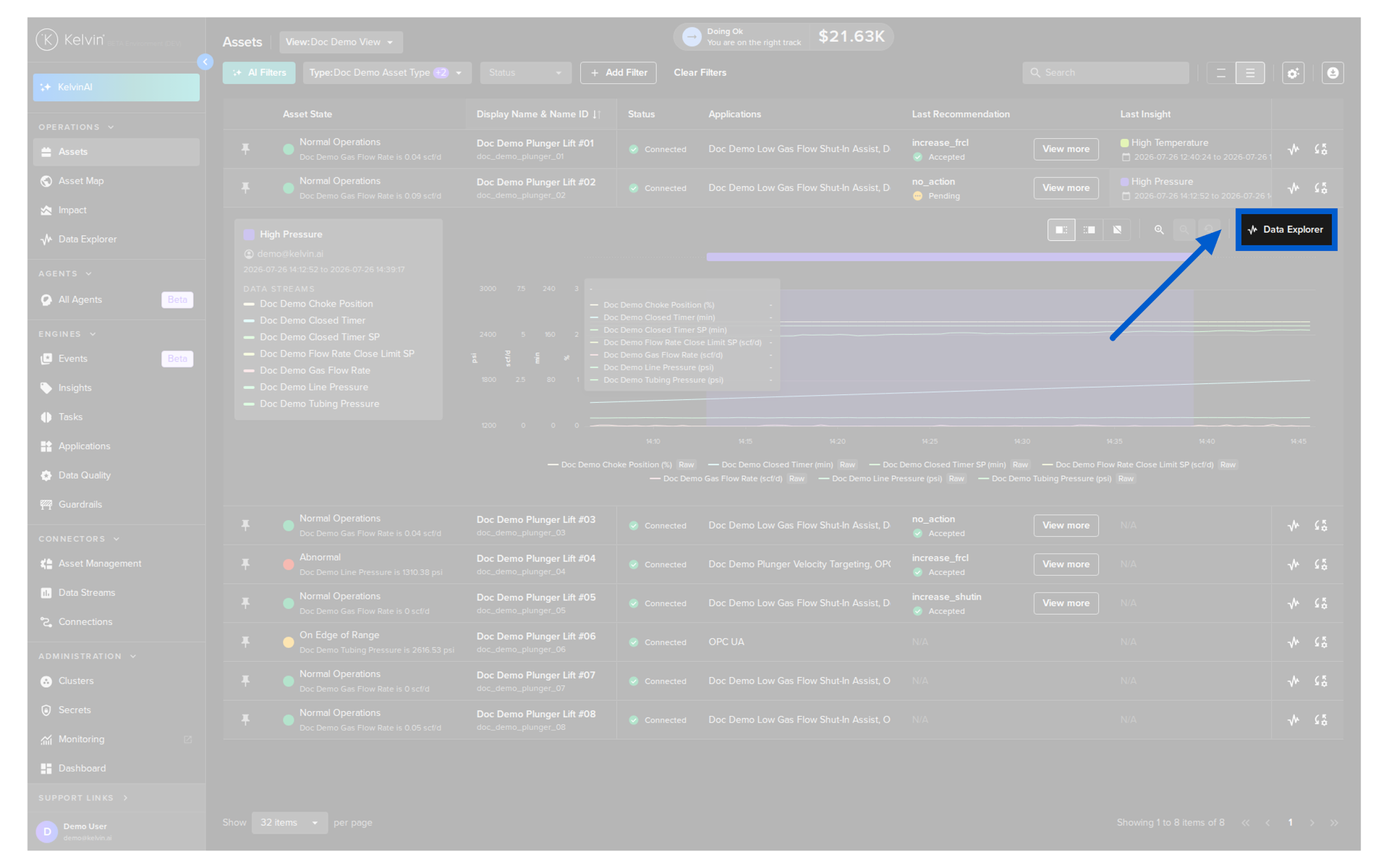Click the Secrets shield icon

pyautogui.click(x=46, y=710)
